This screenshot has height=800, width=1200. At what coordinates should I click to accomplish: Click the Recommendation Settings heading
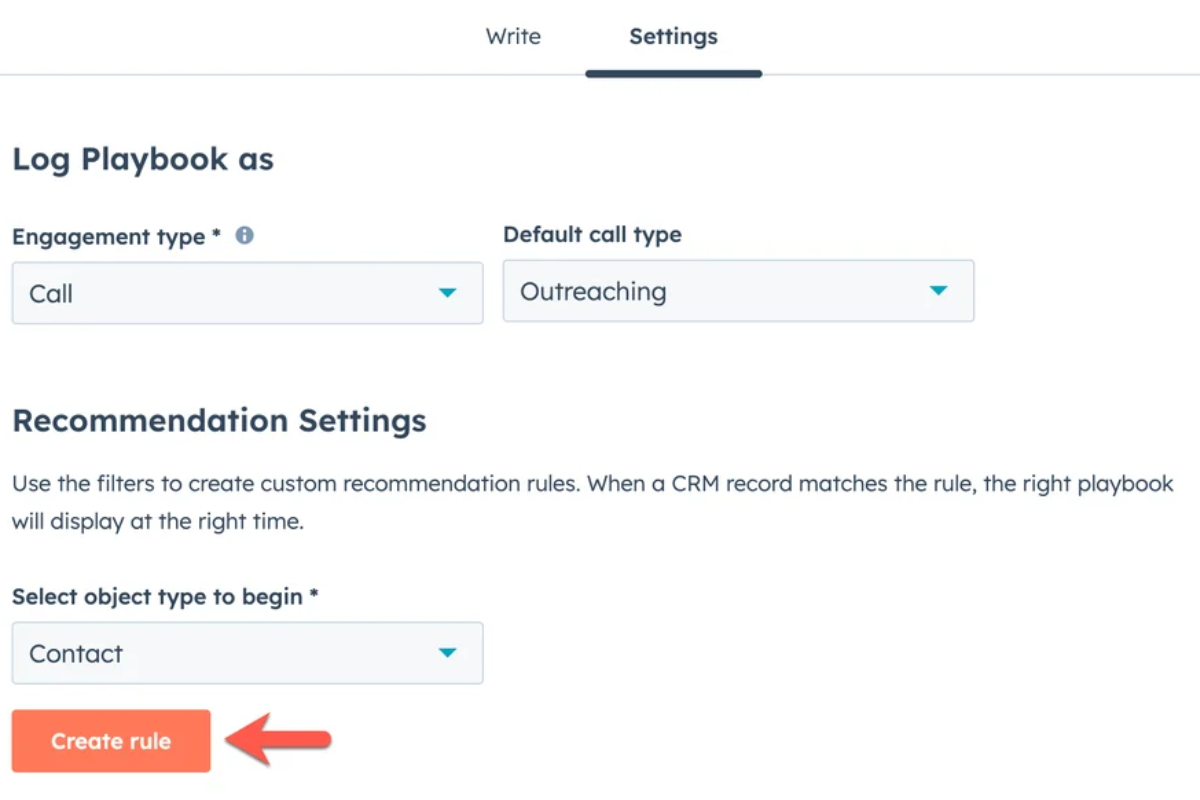tap(219, 420)
